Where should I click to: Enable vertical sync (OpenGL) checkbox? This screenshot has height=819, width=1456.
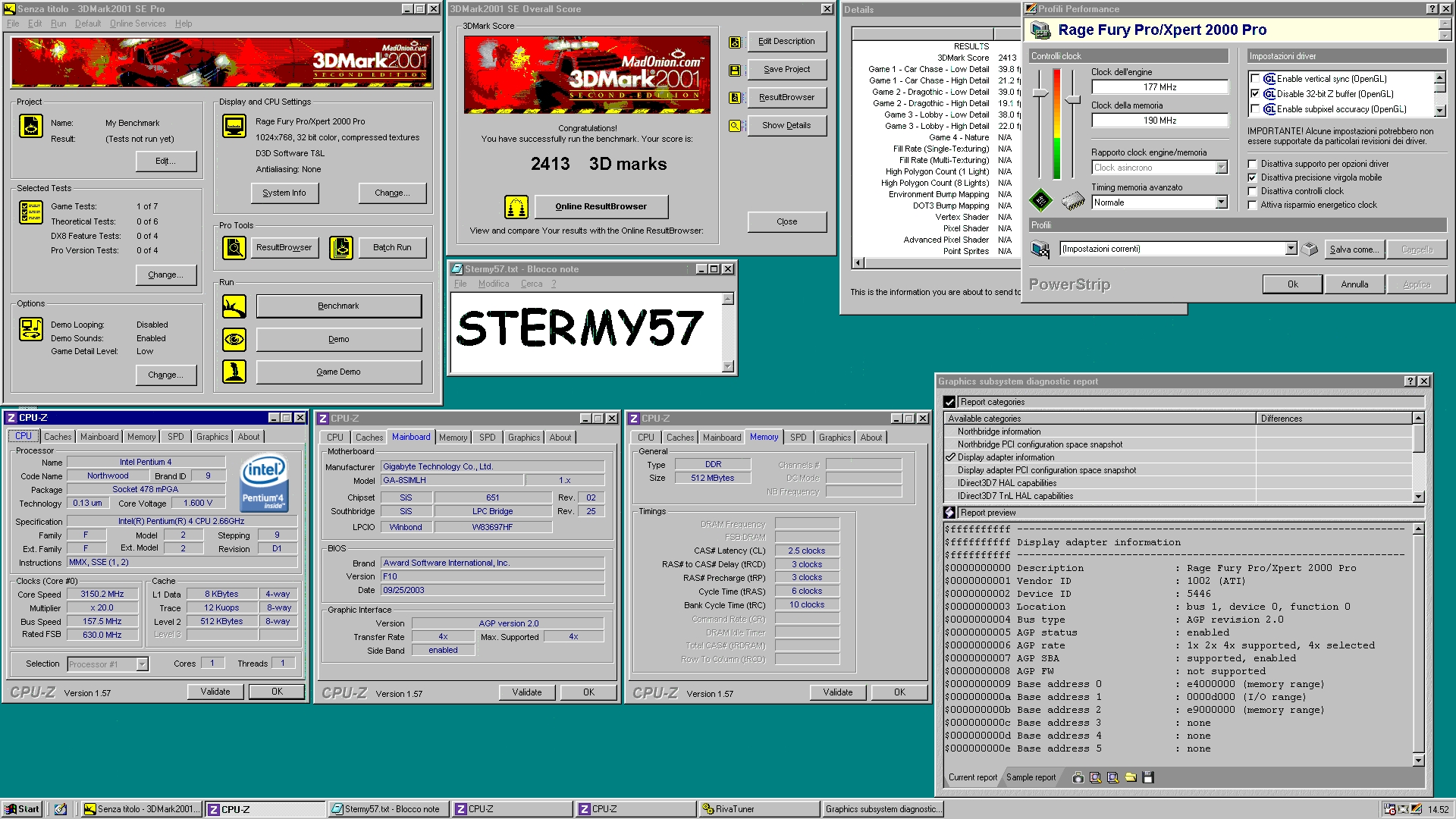pos(1255,79)
